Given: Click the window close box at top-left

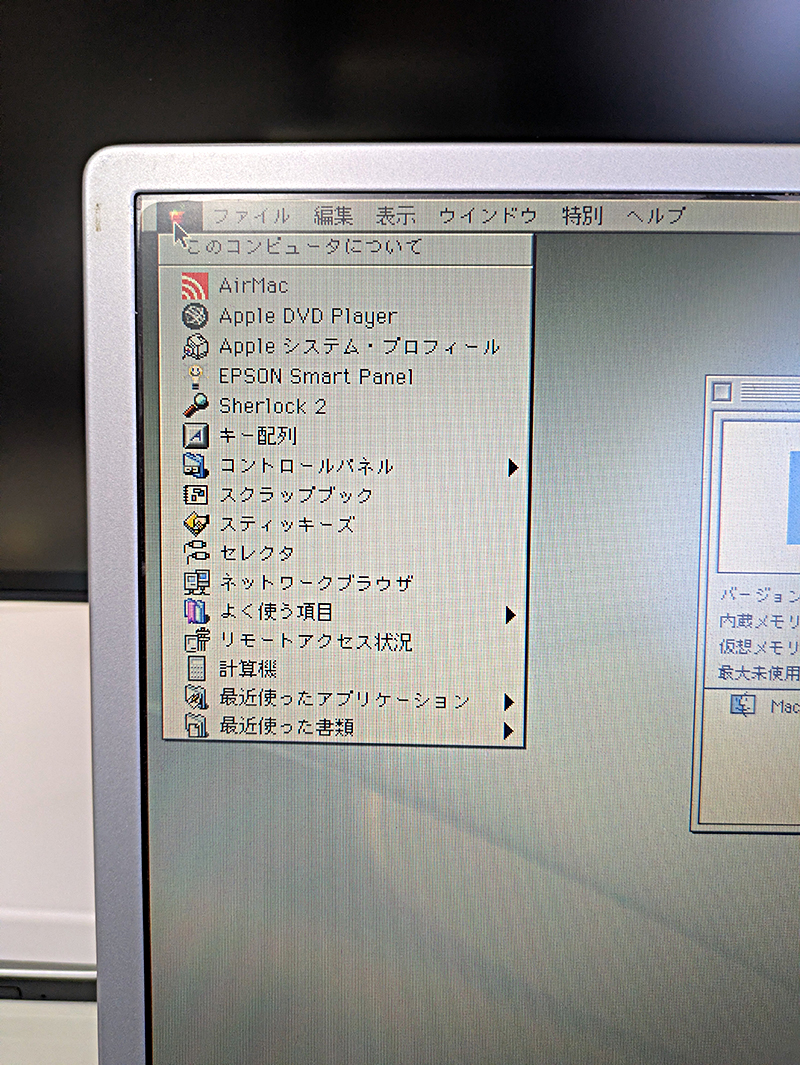Looking at the screenshot, I should [x=722, y=391].
